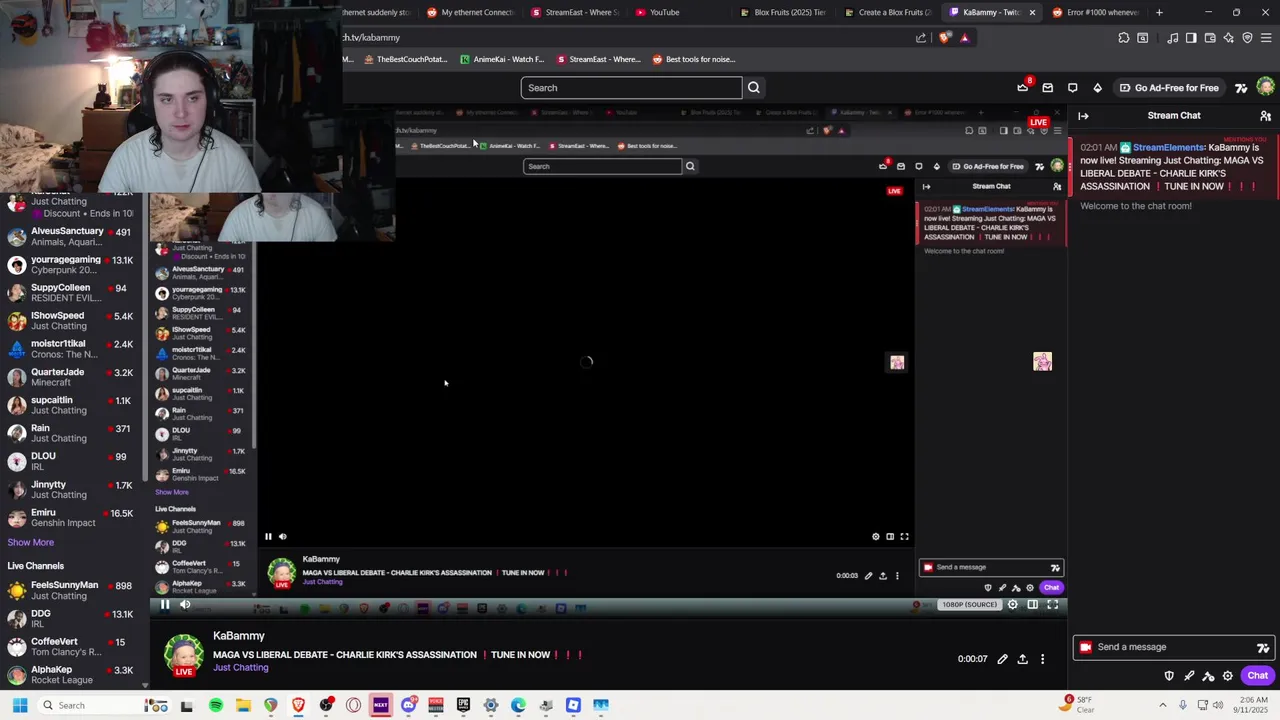Switch to the Error #1000 whenever tab

pos(1095,12)
